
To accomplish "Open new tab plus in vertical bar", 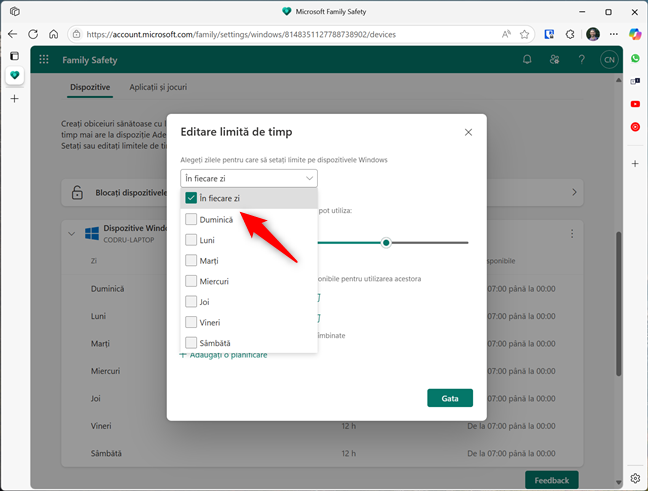I will [14, 99].
